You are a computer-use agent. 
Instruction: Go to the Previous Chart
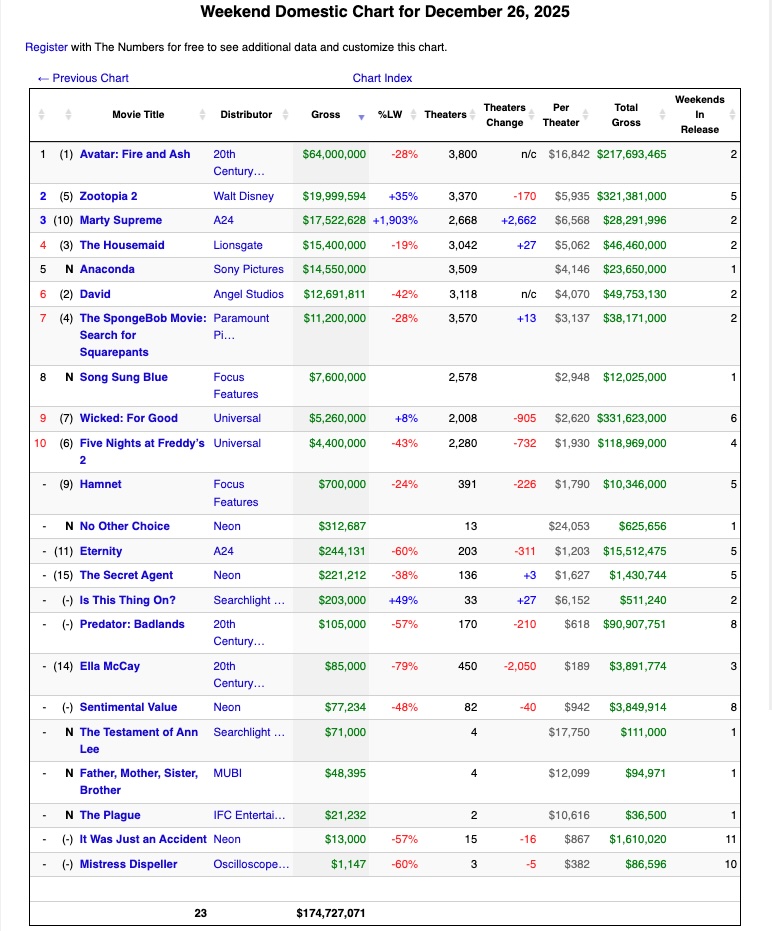coord(83,78)
